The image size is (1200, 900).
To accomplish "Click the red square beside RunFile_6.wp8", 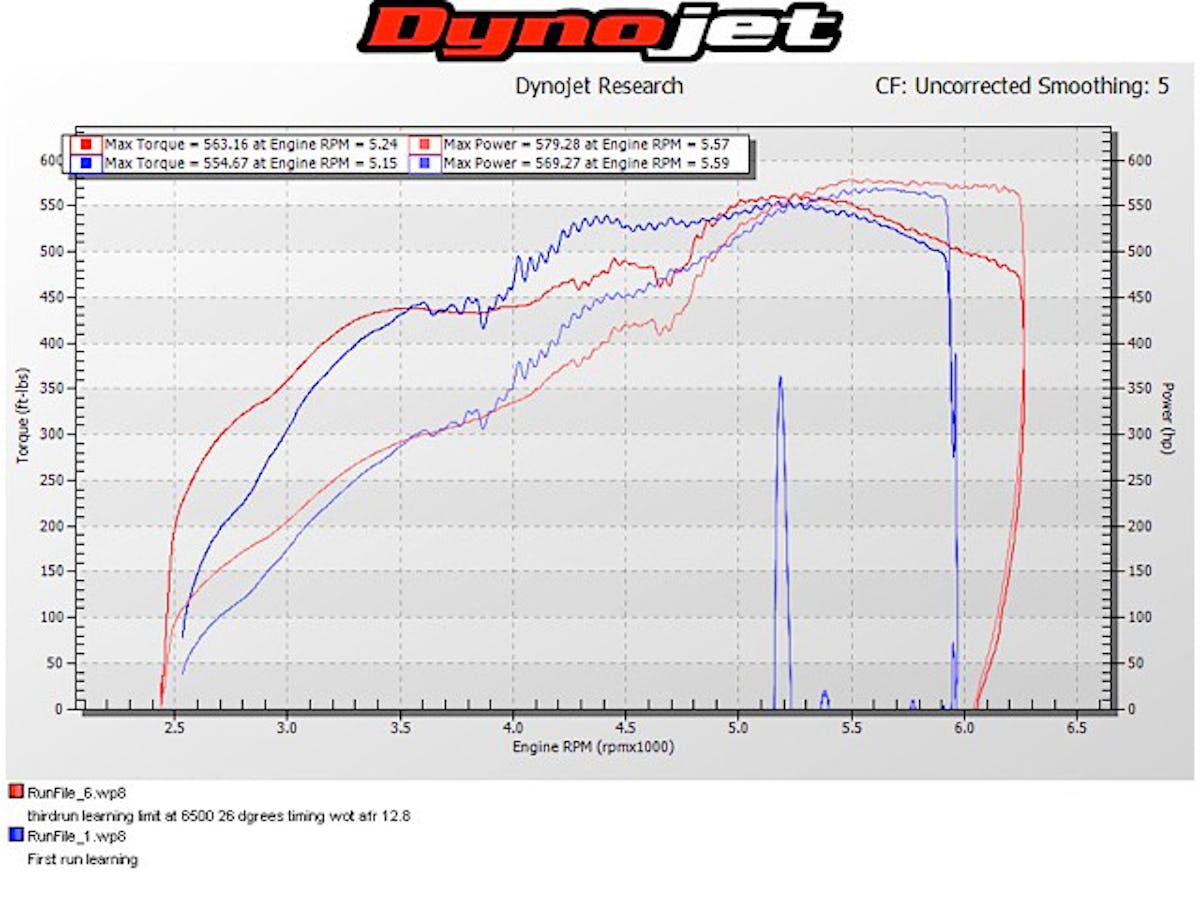I will [x=15, y=793].
